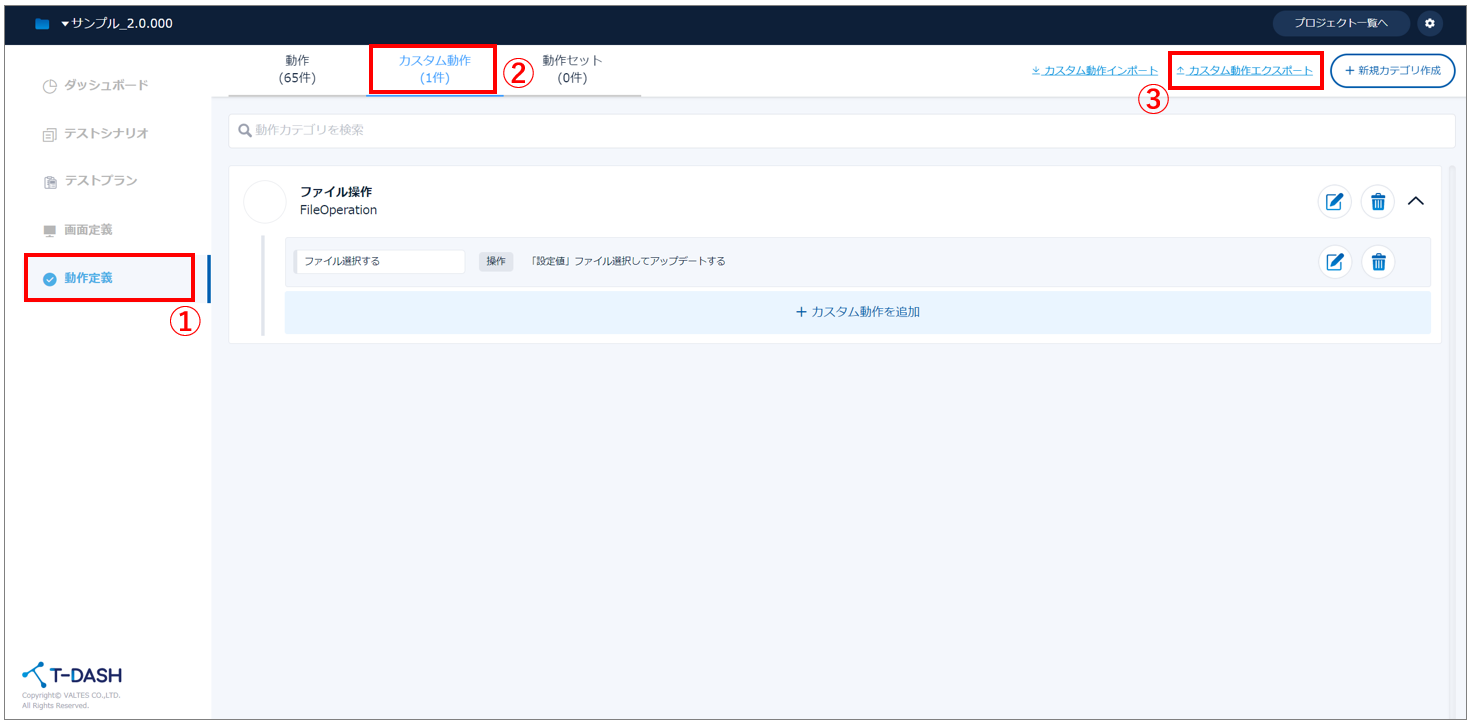Open the 動作セット (0件) tab
The height and width of the screenshot is (724, 1471).
pos(572,69)
